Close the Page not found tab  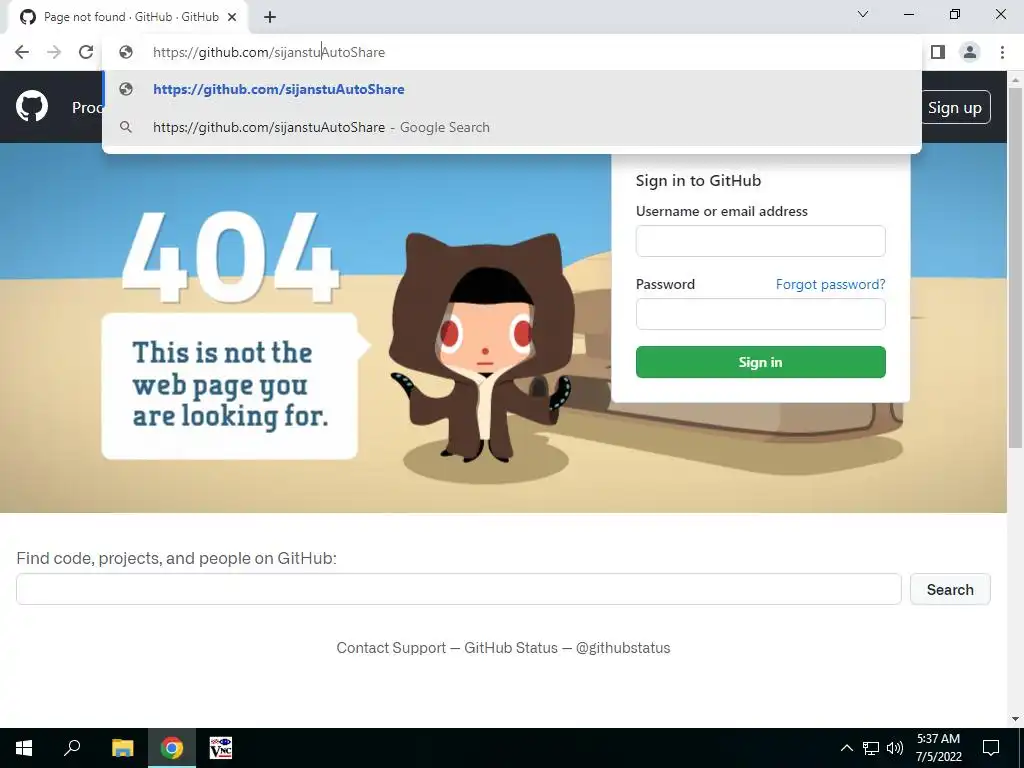pyautogui.click(x=232, y=17)
